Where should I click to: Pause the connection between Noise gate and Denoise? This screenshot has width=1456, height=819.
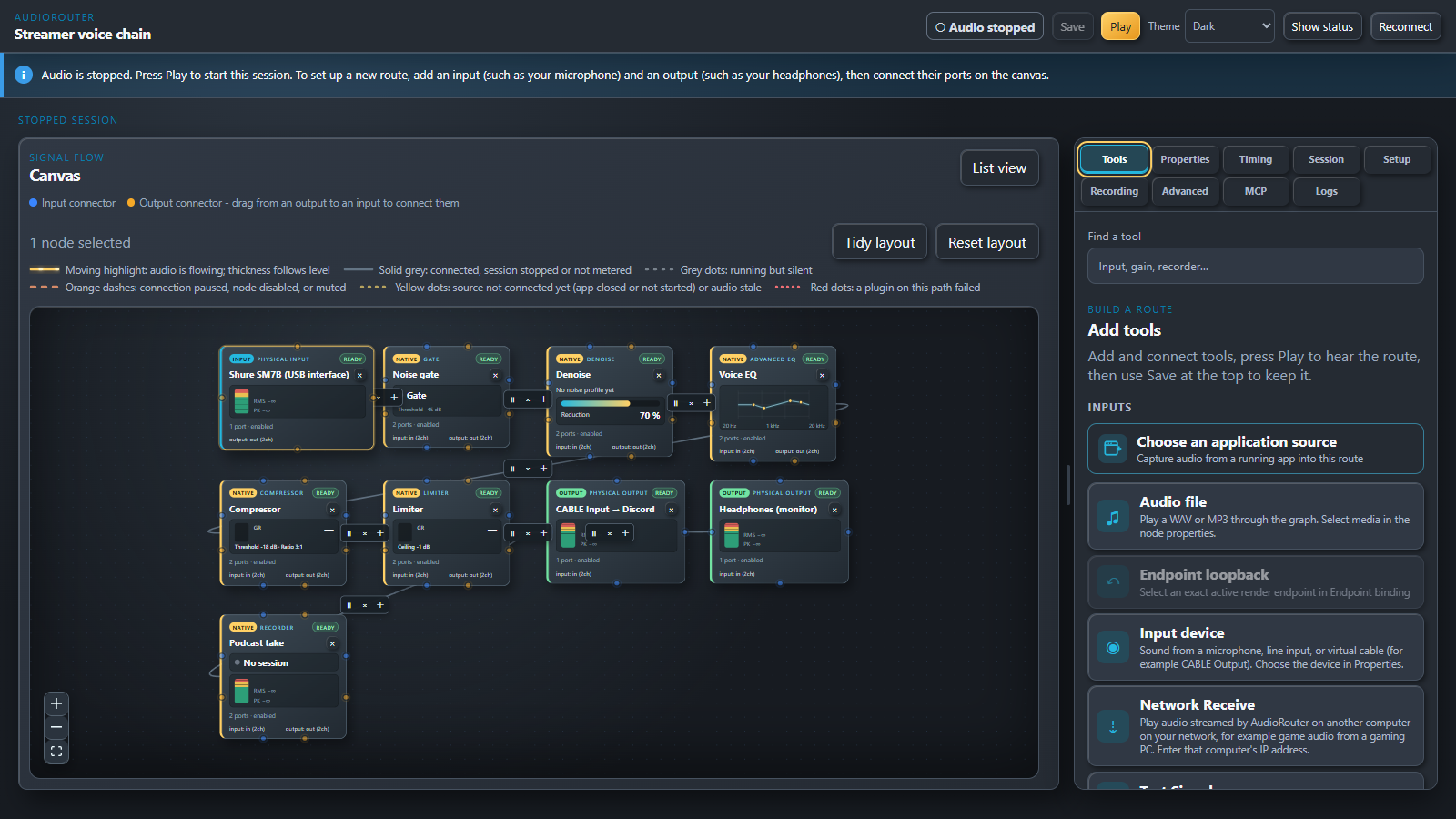pos(512,399)
